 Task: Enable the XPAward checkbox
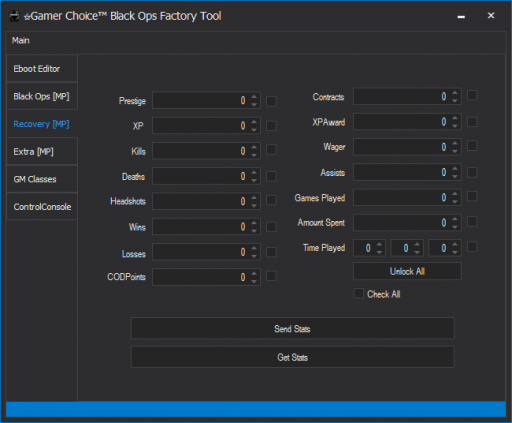pos(472,122)
